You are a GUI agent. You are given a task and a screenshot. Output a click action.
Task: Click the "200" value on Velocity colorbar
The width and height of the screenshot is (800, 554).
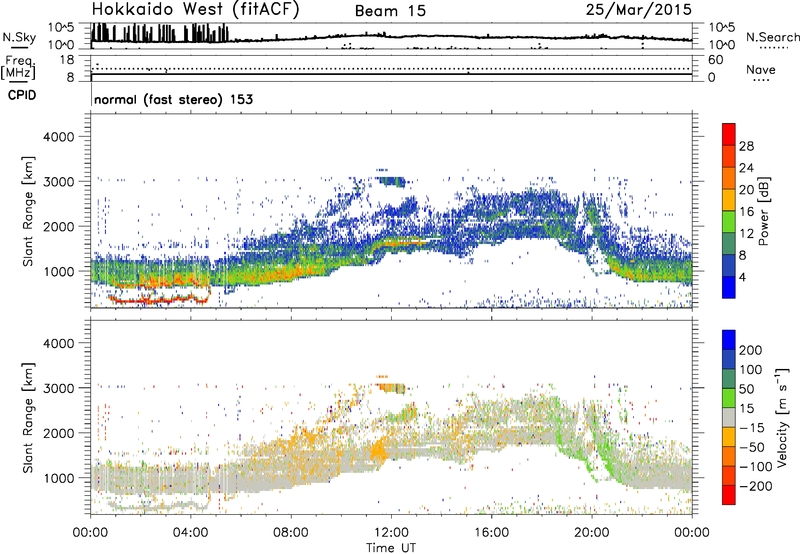coord(751,350)
